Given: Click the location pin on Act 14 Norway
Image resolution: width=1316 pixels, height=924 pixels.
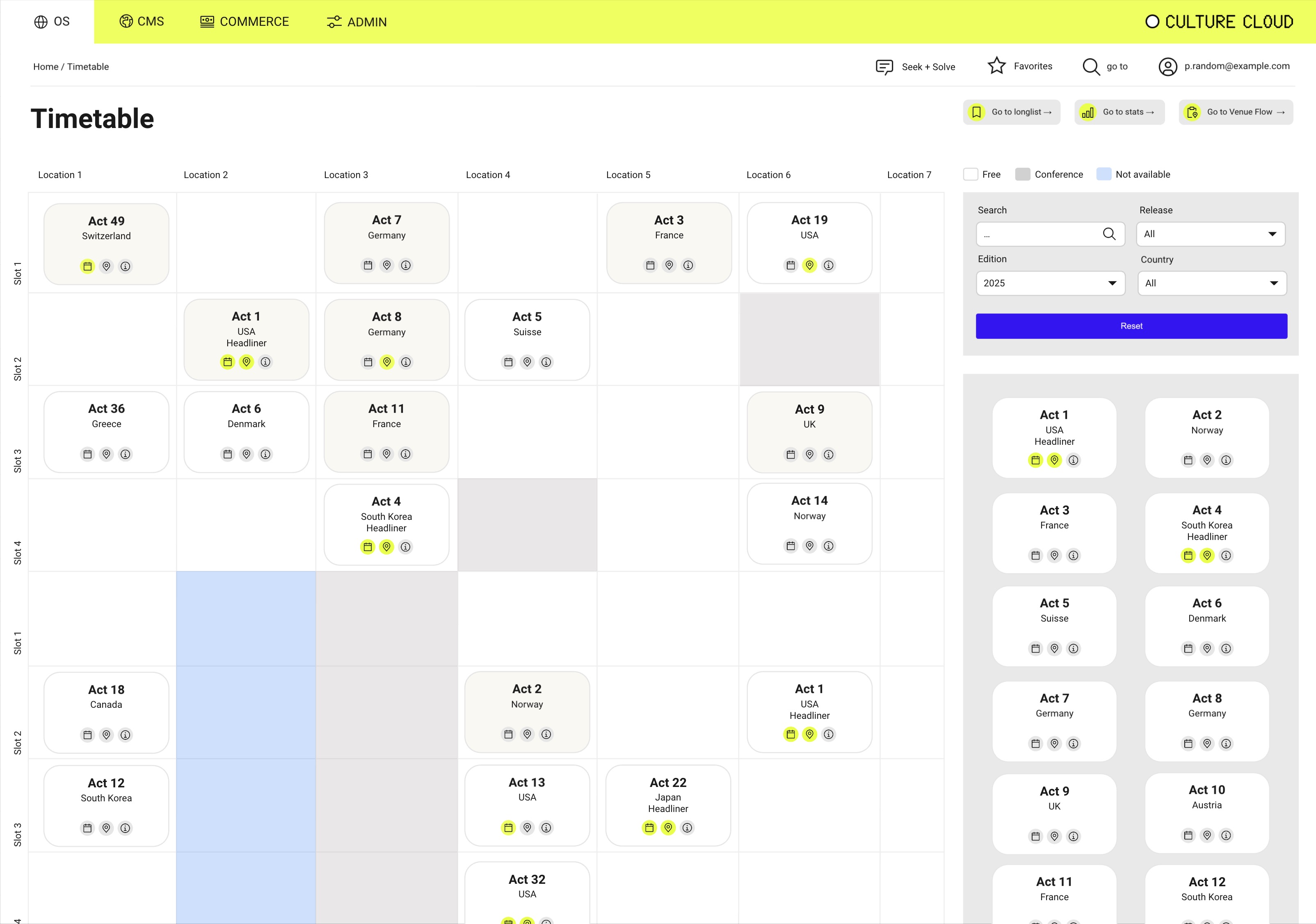Looking at the screenshot, I should [x=809, y=546].
